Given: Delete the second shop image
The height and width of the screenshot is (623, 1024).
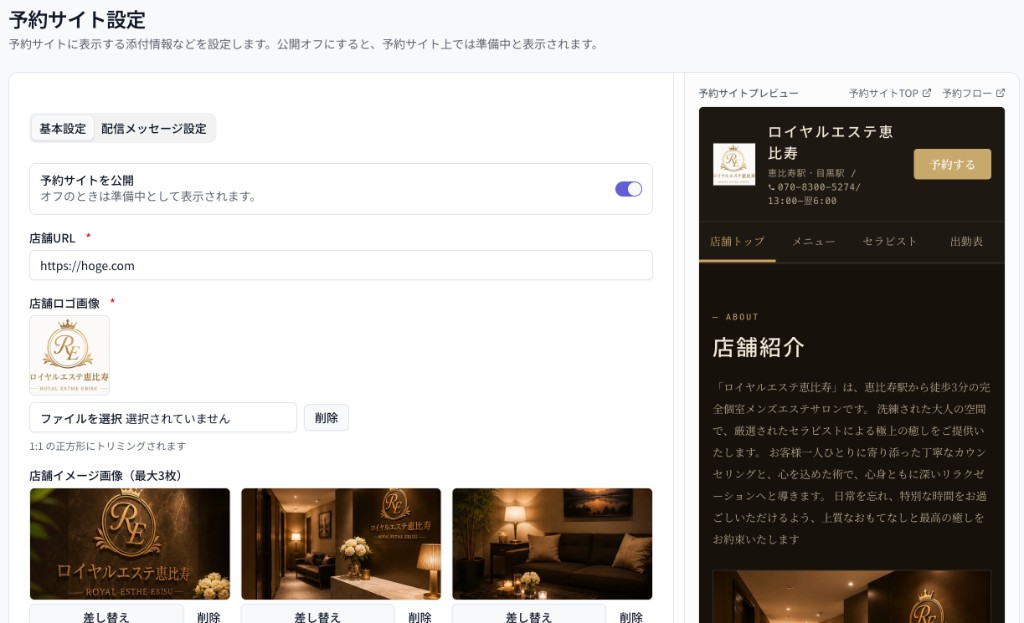Looking at the screenshot, I should [x=420, y=616].
